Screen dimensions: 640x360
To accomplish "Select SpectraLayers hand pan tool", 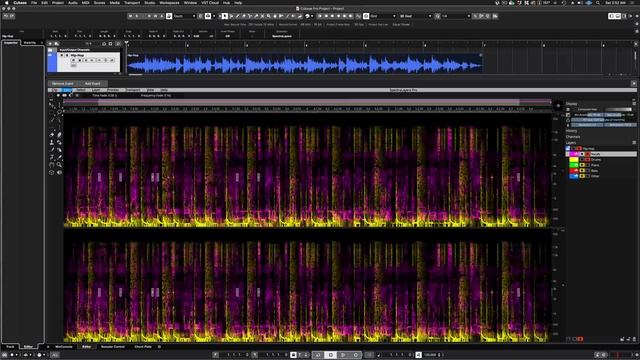I will pyautogui.click(x=51, y=165).
